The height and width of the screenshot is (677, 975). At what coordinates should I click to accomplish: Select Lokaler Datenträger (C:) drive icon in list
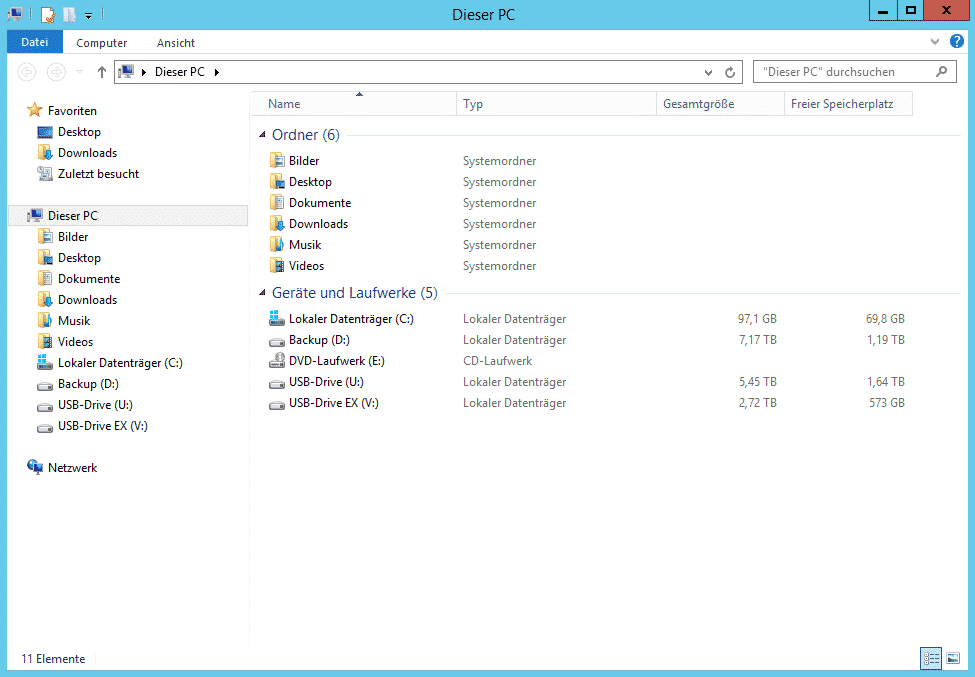click(x=277, y=318)
